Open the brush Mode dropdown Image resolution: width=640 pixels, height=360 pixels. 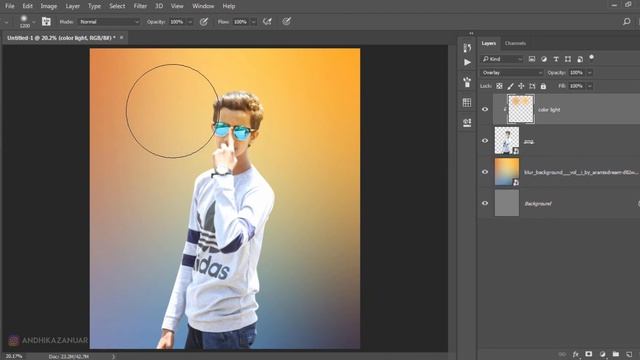click(109, 22)
